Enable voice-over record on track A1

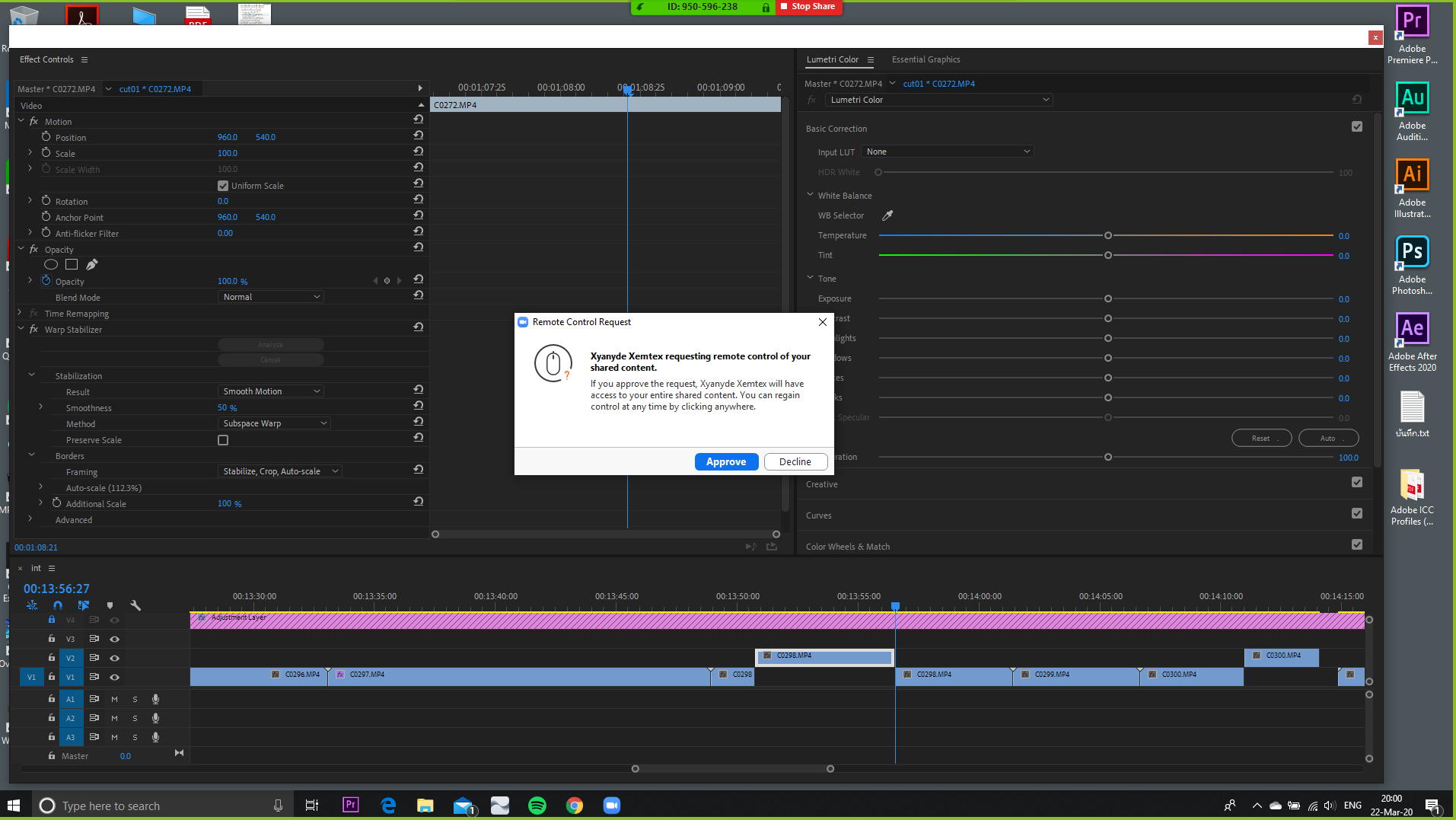[x=155, y=699]
